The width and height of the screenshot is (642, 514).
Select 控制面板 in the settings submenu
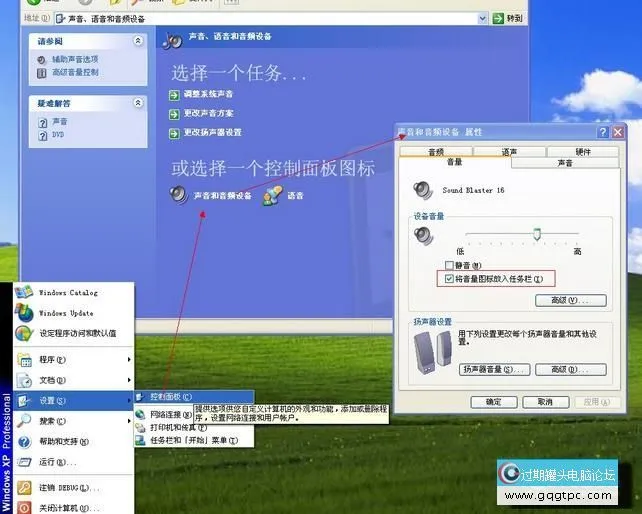(170, 397)
